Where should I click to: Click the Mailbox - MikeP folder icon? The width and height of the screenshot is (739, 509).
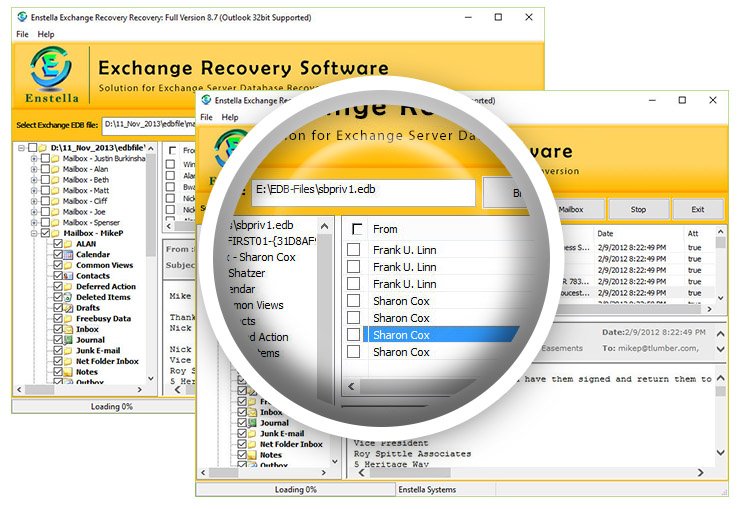pyautogui.click(x=55, y=233)
